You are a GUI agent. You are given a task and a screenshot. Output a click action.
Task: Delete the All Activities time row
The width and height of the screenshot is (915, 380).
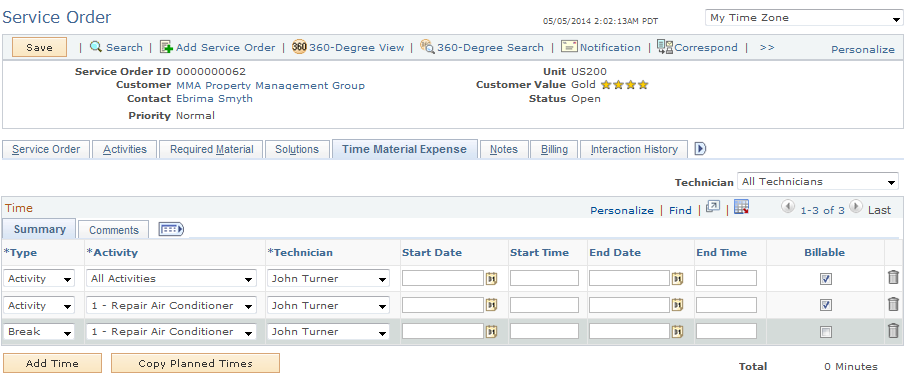893,277
